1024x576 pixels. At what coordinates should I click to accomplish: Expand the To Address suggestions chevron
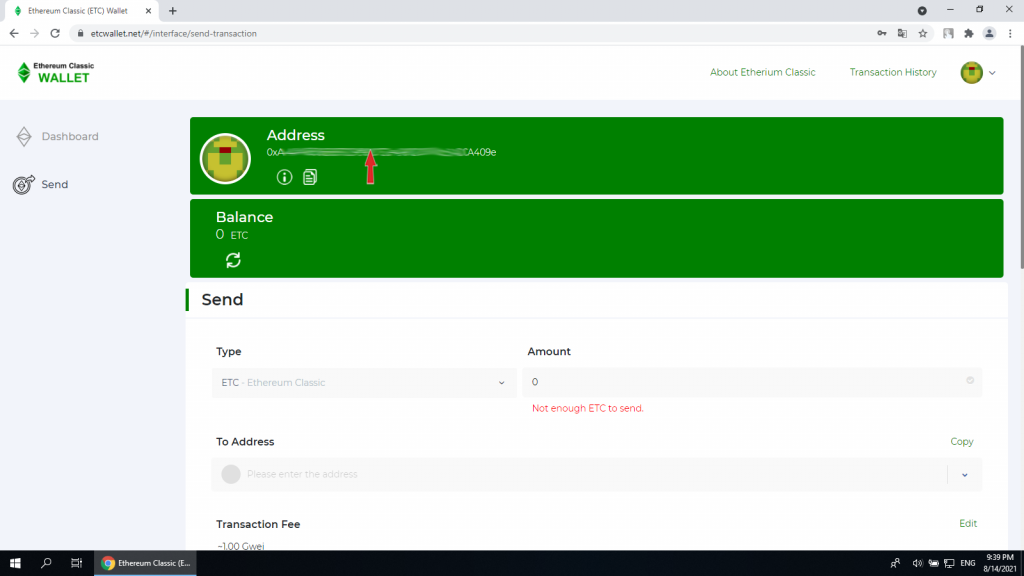pyautogui.click(x=964, y=475)
